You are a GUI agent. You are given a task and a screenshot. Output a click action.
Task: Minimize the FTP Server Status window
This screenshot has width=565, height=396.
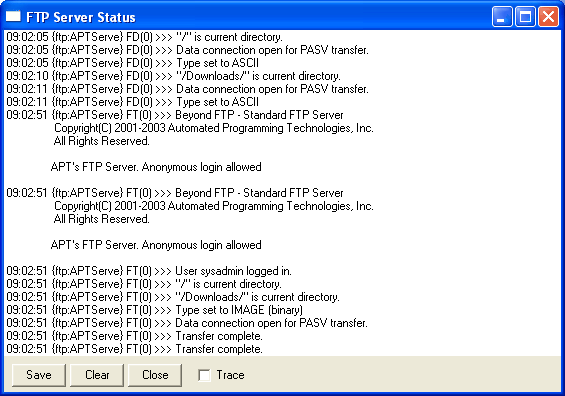point(502,17)
